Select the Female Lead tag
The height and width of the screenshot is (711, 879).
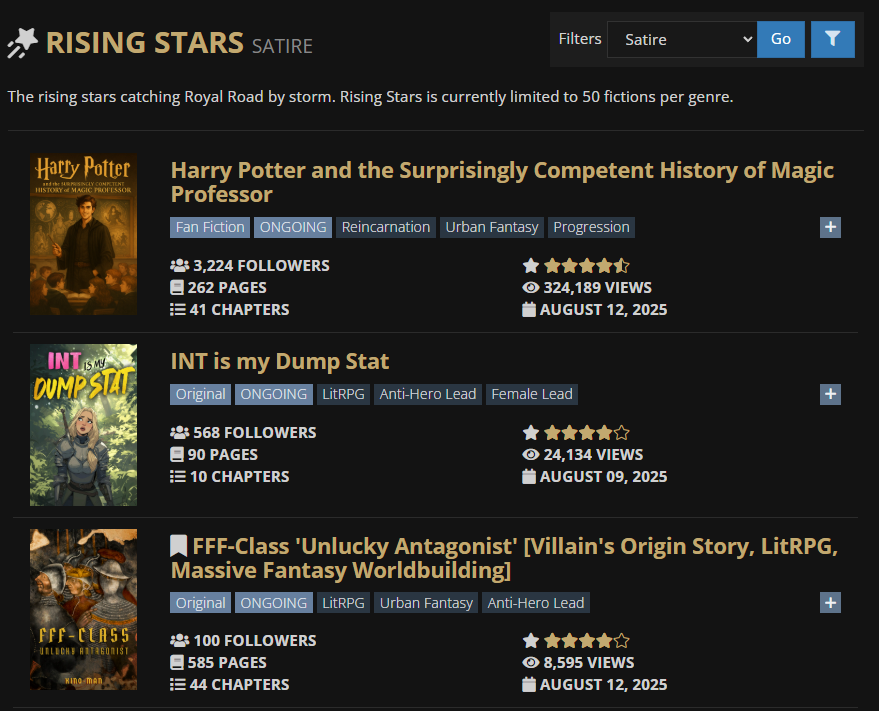[532, 394]
